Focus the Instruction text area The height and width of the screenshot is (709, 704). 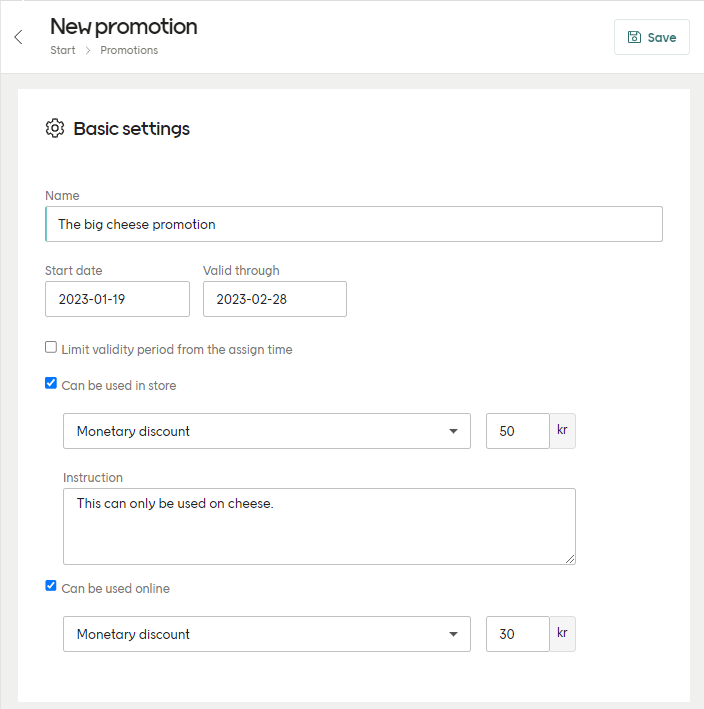[x=319, y=526]
